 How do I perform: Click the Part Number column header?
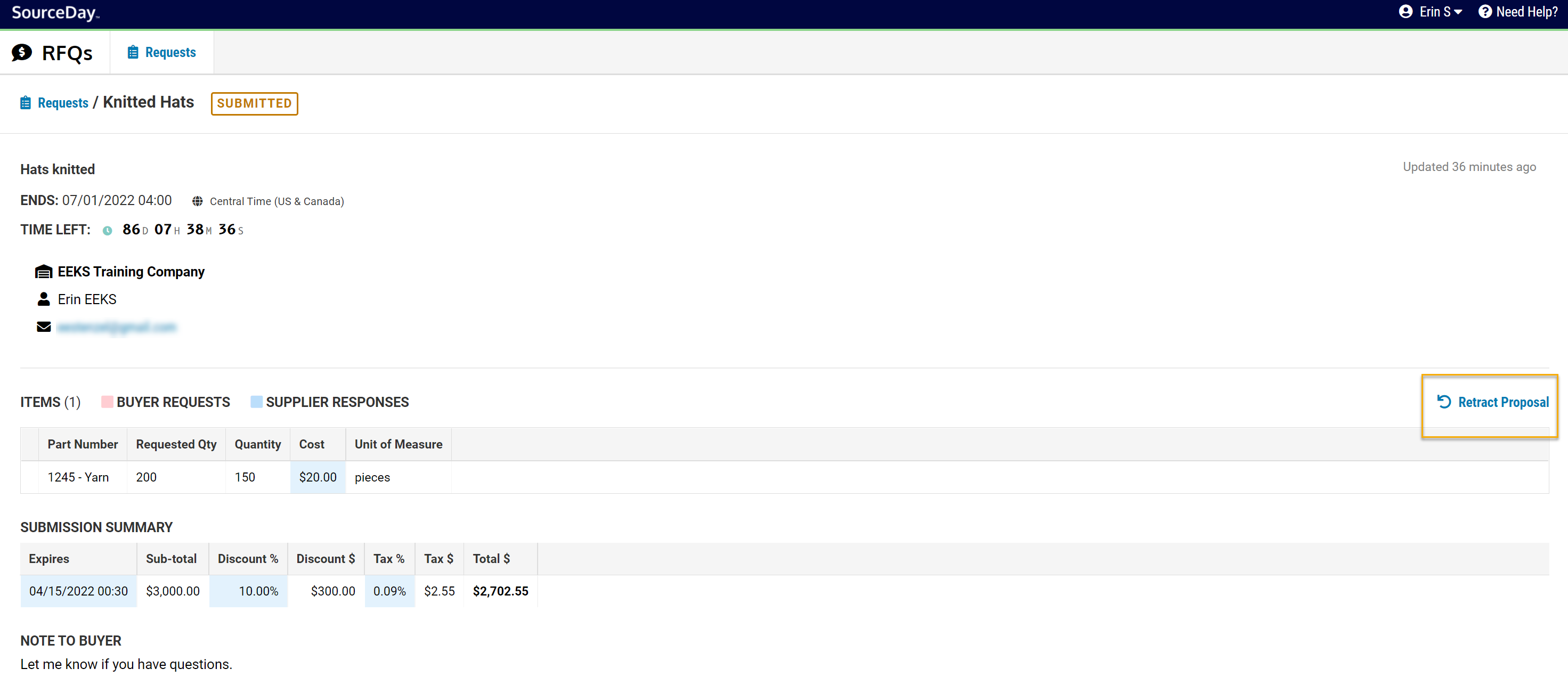click(83, 444)
